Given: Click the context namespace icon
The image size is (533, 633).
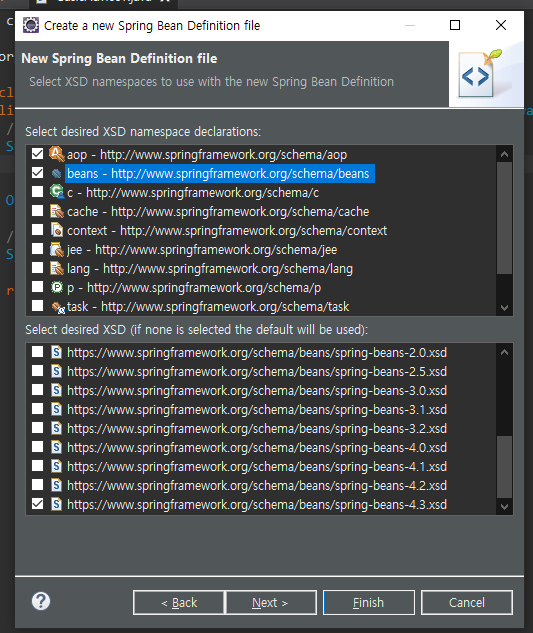Looking at the screenshot, I should (57, 230).
